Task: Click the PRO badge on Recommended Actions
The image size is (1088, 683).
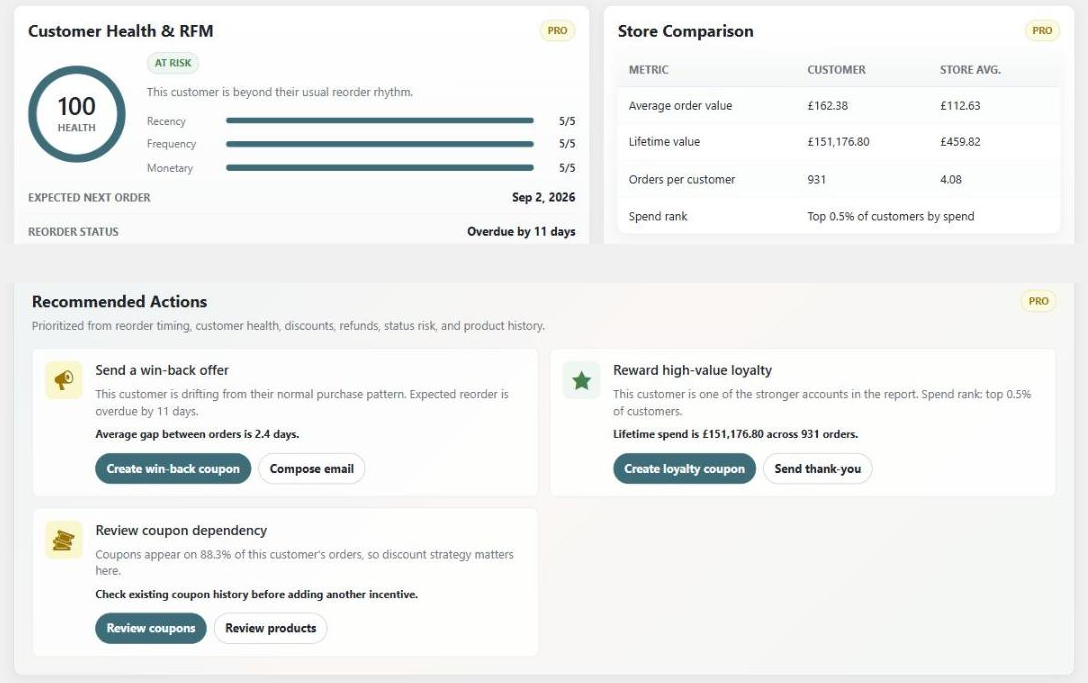Action: coord(1038,301)
